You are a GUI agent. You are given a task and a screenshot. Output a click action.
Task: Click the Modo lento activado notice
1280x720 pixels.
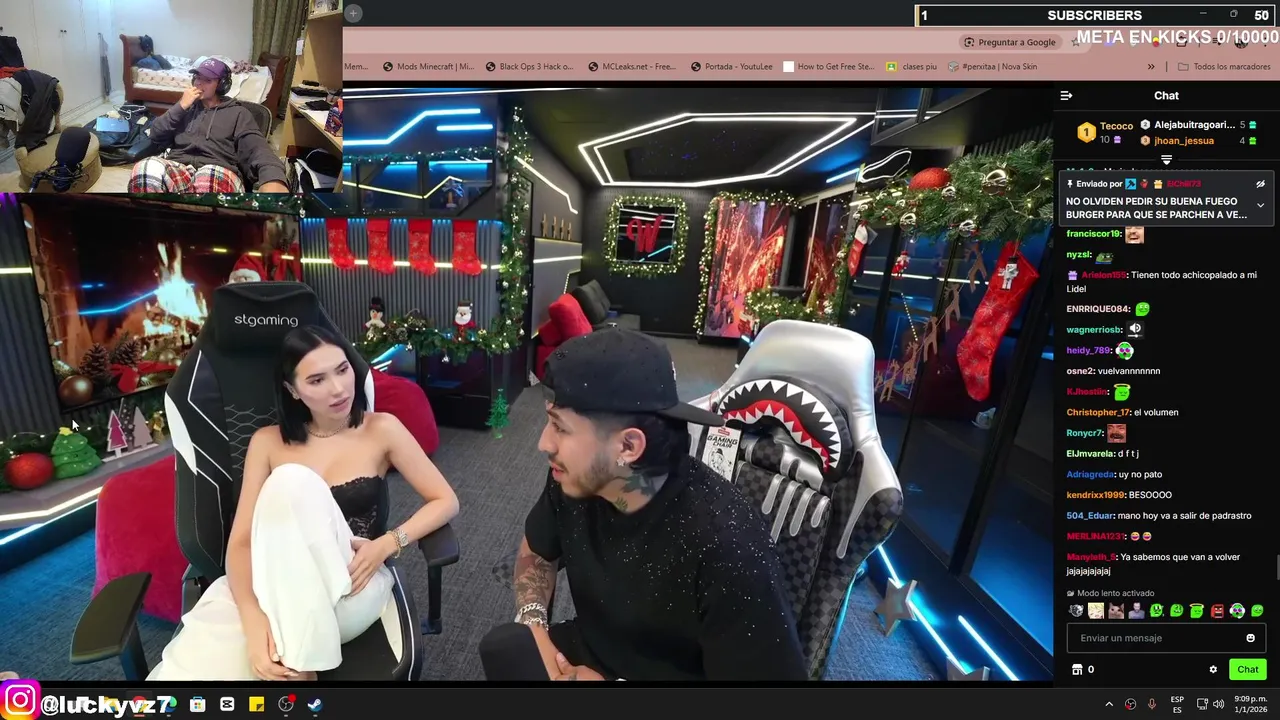click(x=1110, y=593)
